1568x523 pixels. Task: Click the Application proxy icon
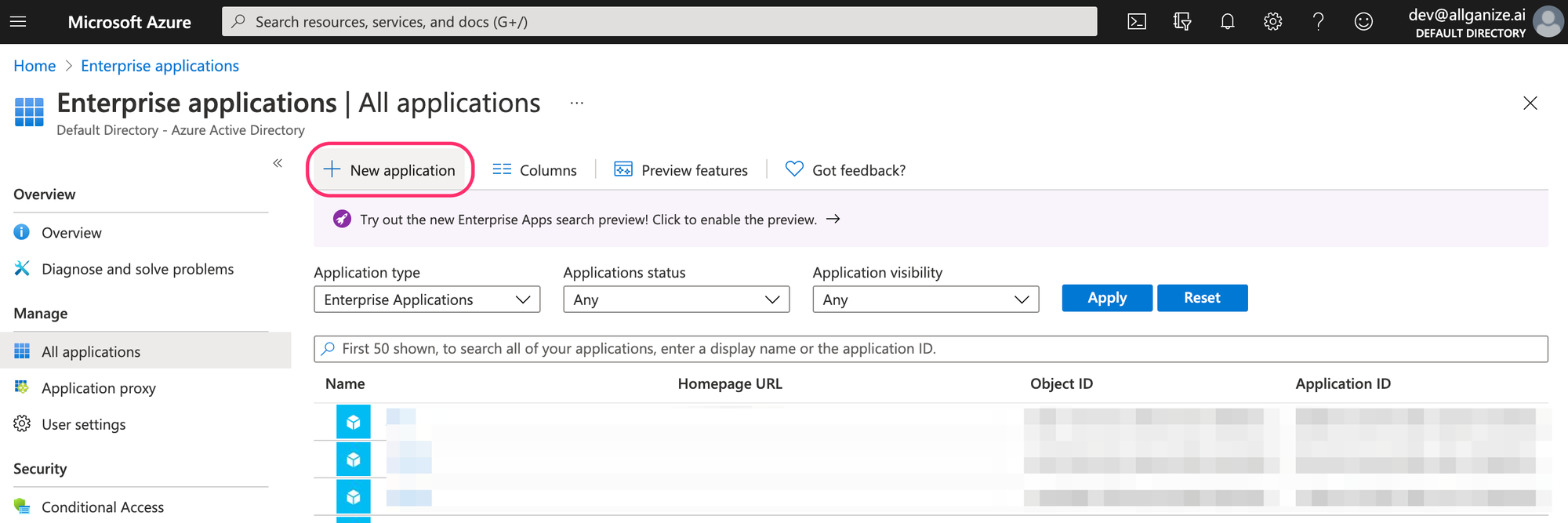[22, 387]
